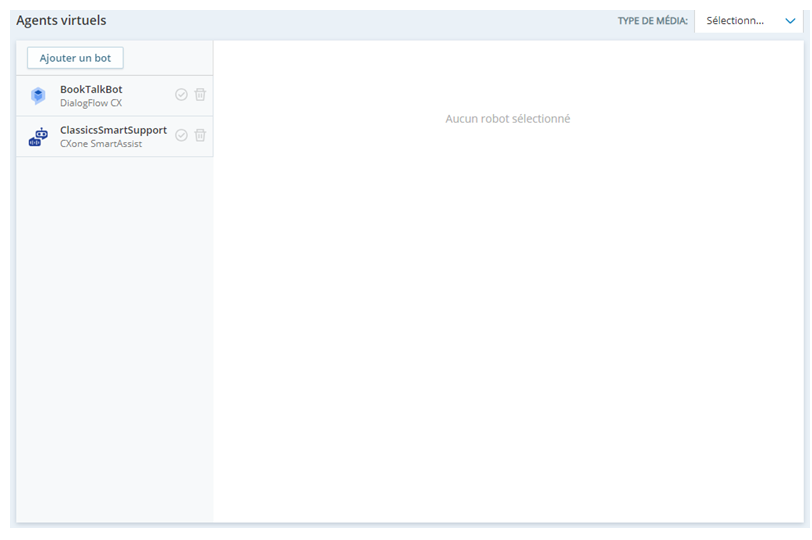
Task: Select the ClassicsSmartSupport name in list
Action: (x=113, y=130)
